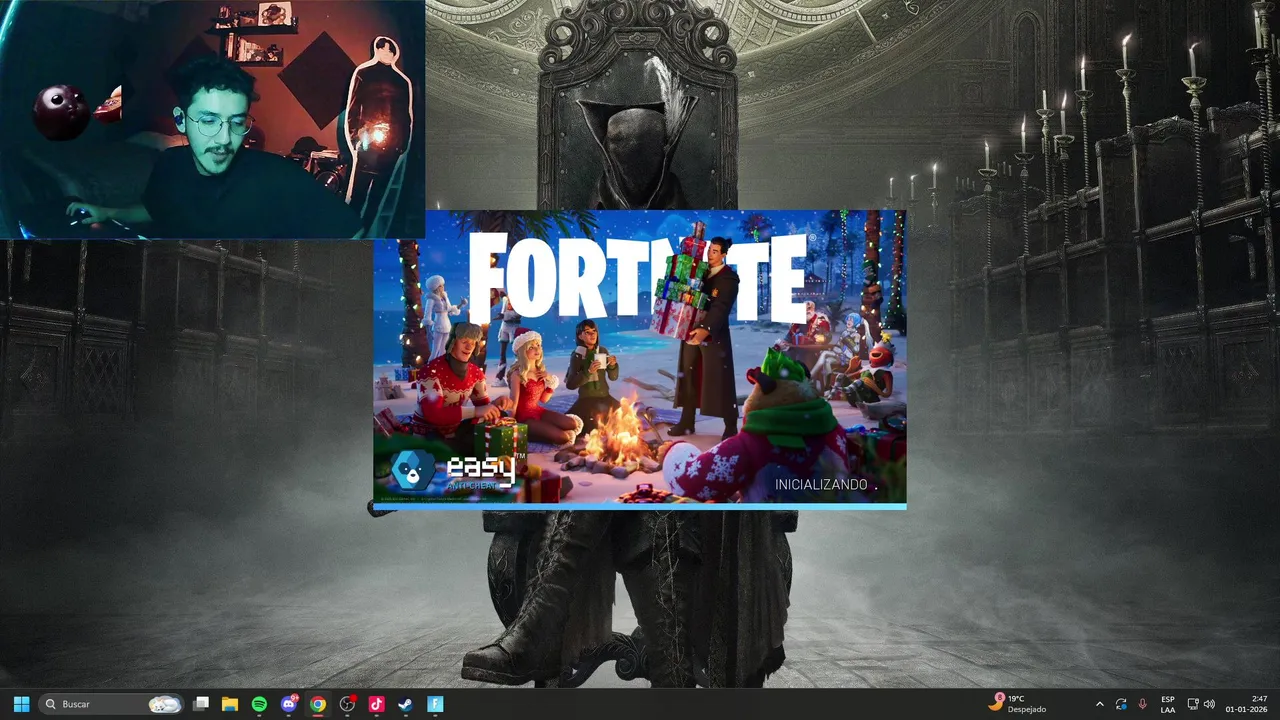The image size is (1280, 720).
Task: Open the Windows Start menu
Action: click(21, 704)
